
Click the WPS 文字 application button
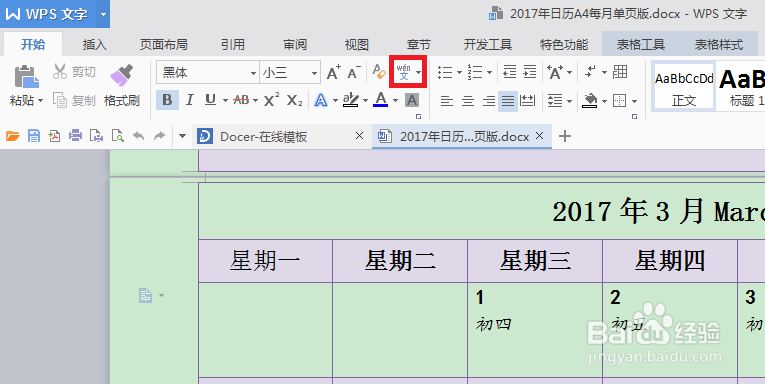pos(49,14)
